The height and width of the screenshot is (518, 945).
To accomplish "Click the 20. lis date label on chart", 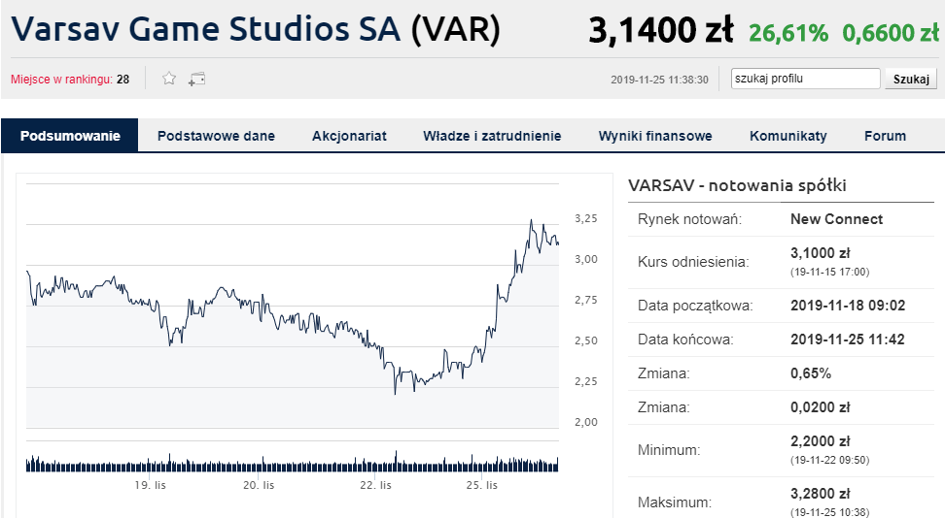I will (259, 485).
